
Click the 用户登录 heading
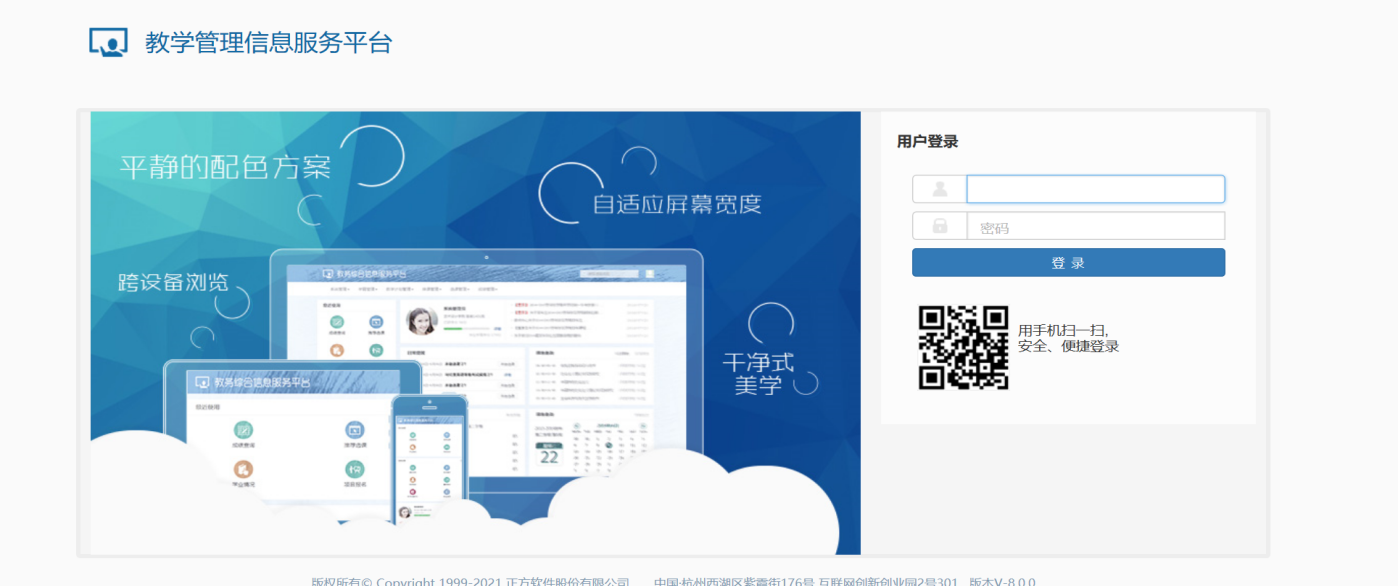927,142
